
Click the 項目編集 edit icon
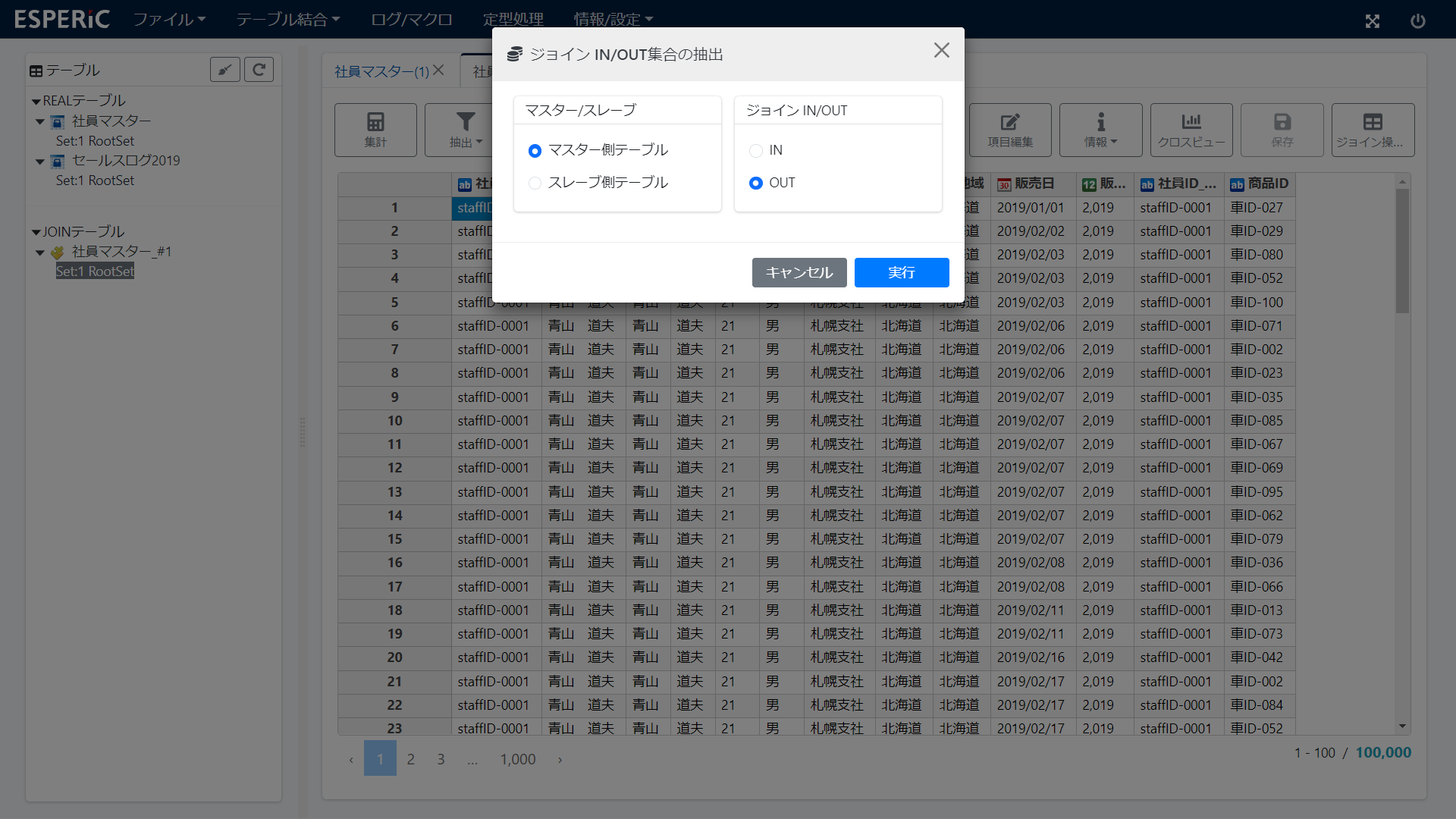[1009, 122]
